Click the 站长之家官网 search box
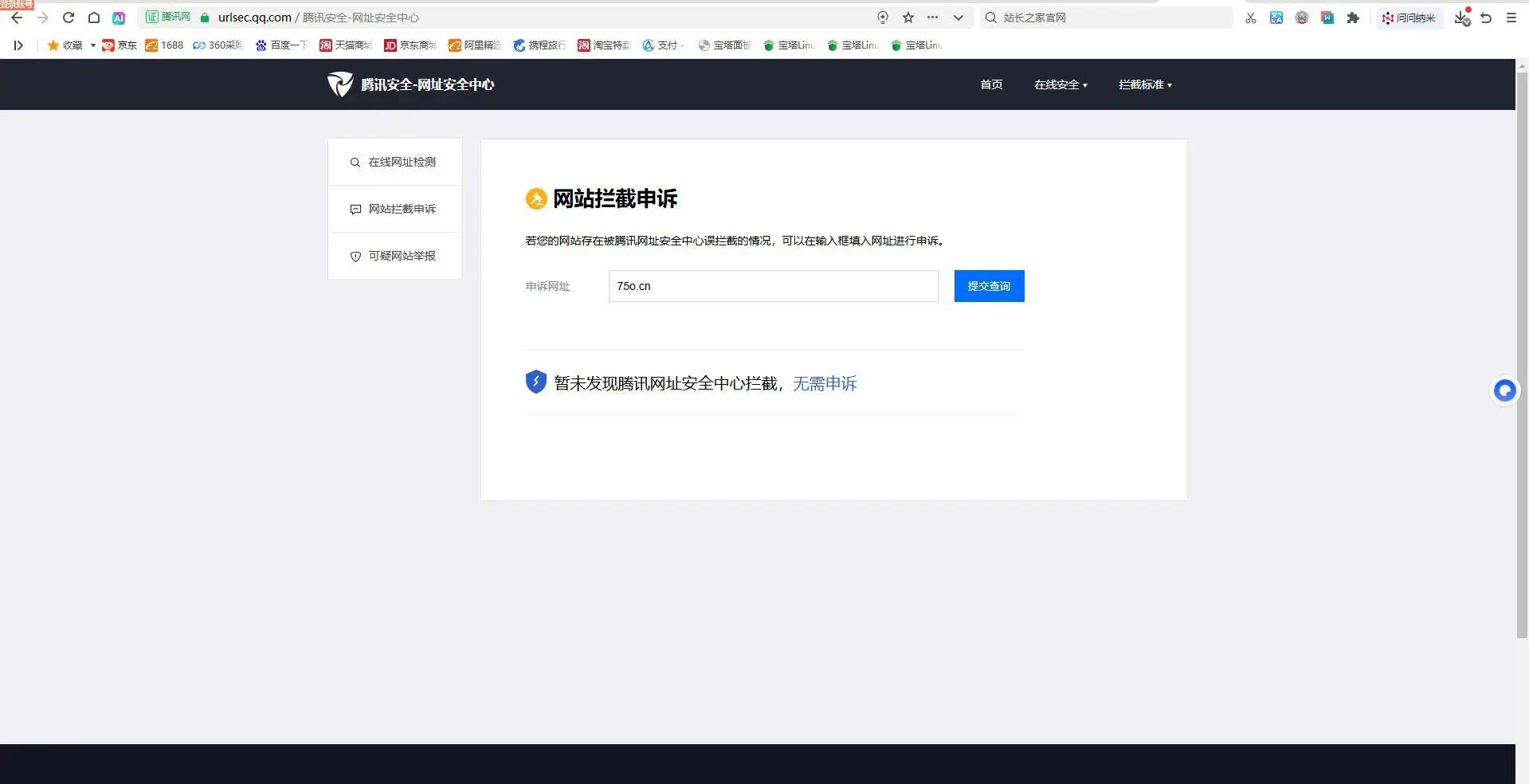Viewport: 1529px width, 784px height. tap(1107, 18)
